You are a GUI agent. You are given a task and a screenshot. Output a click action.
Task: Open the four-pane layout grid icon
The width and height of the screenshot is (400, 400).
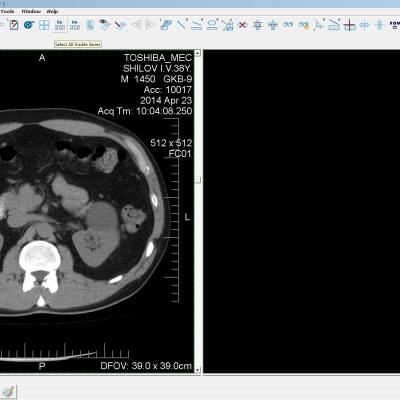tap(44, 25)
